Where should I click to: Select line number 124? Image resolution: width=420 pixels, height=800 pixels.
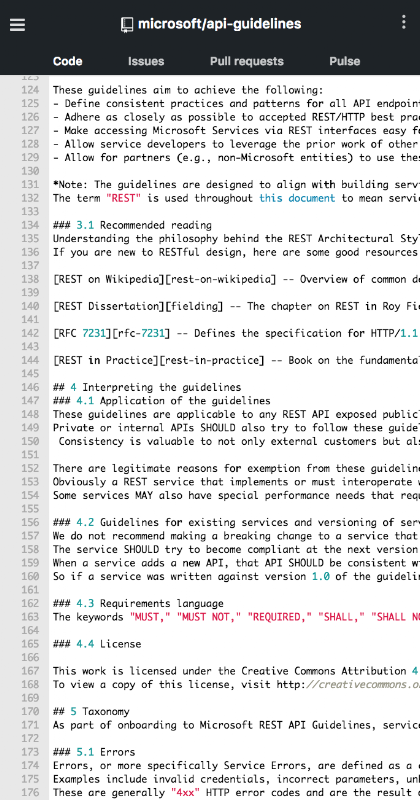(30, 90)
